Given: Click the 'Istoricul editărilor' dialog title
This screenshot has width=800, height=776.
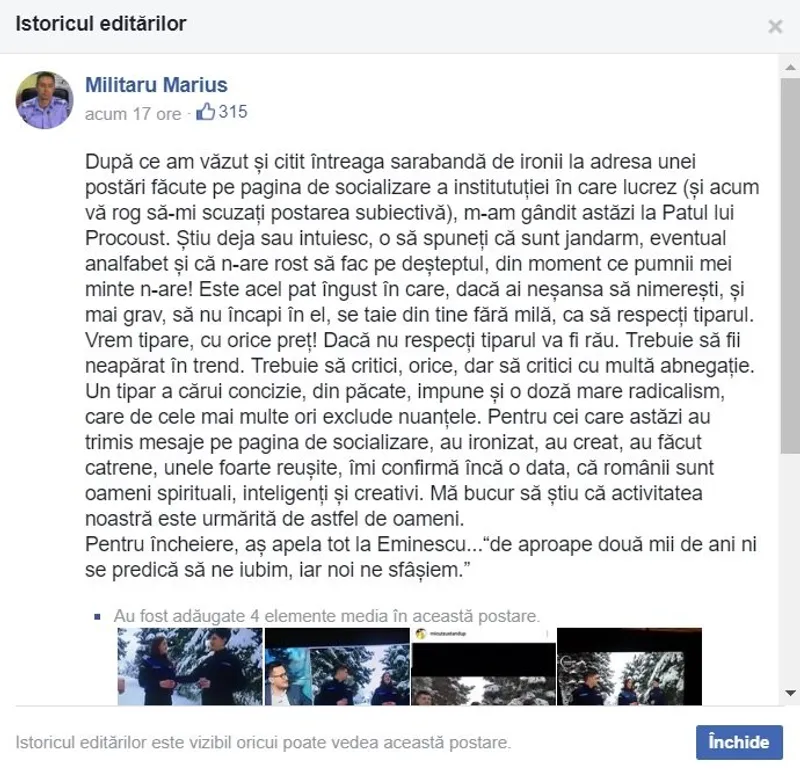Looking at the screenshot, I should 101,24.
